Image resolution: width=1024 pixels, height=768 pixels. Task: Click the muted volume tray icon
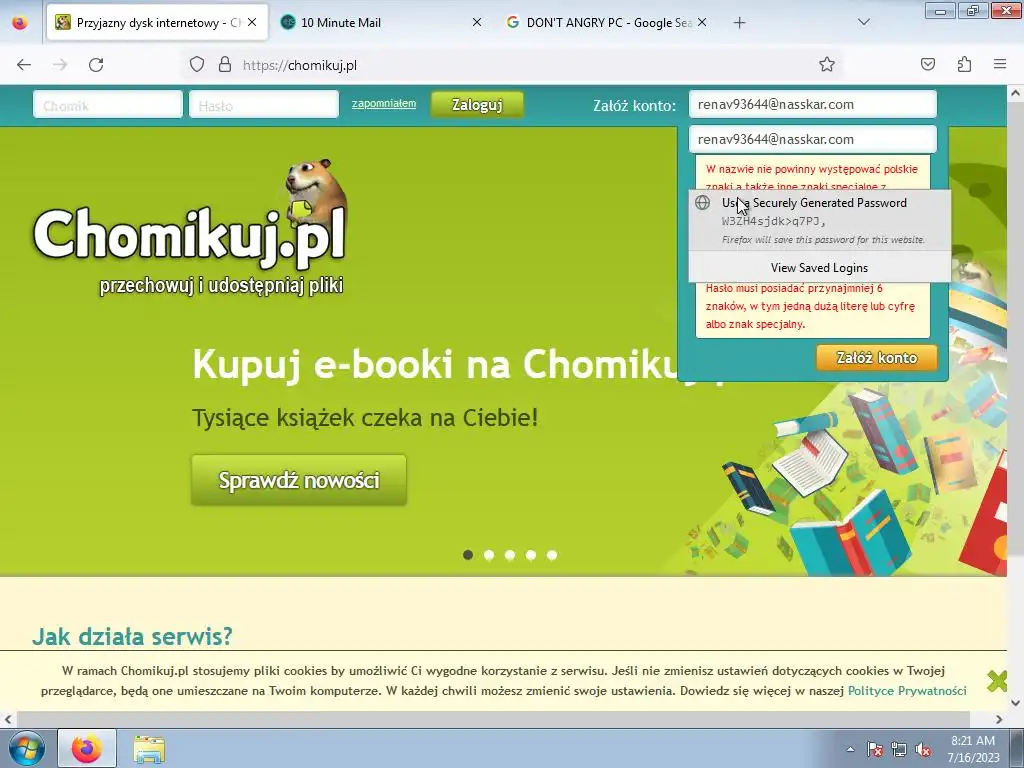click(x=923, y=749)
